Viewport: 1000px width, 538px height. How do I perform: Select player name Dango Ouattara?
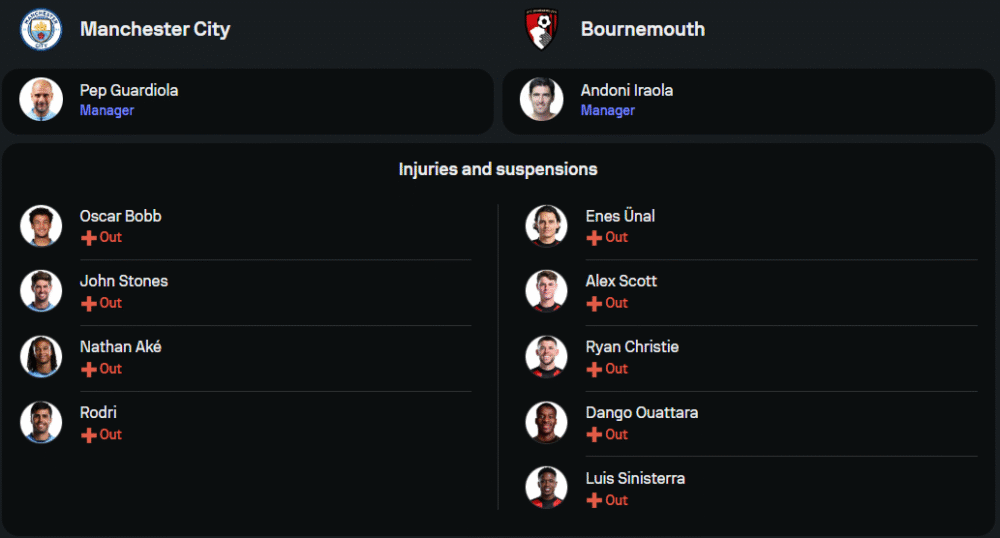pyautogui.click(x=641, y=412)
